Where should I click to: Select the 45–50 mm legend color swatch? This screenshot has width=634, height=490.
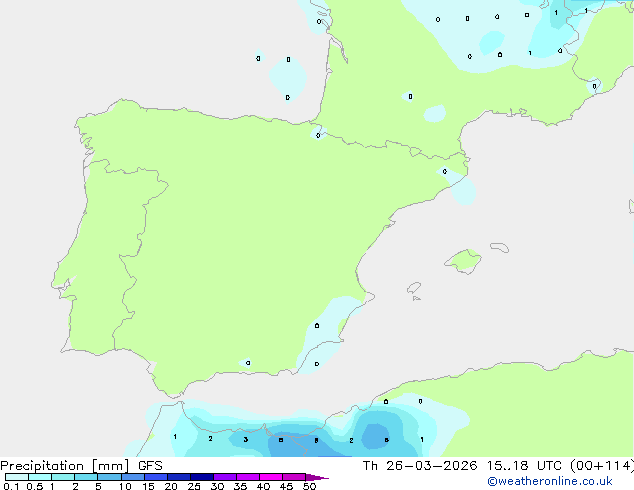tap(294, 477)
